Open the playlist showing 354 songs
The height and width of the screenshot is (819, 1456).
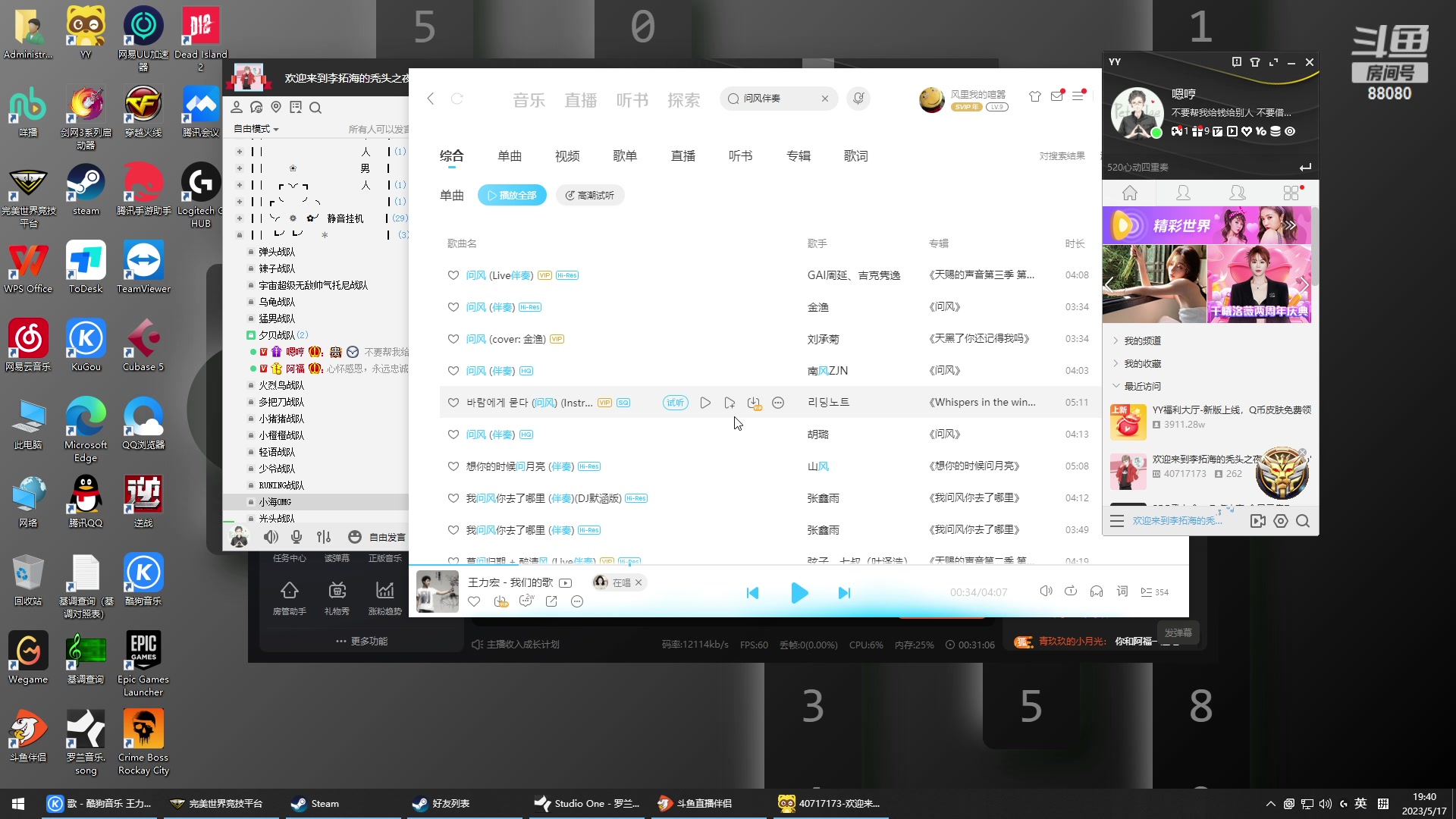[1156, 592]
